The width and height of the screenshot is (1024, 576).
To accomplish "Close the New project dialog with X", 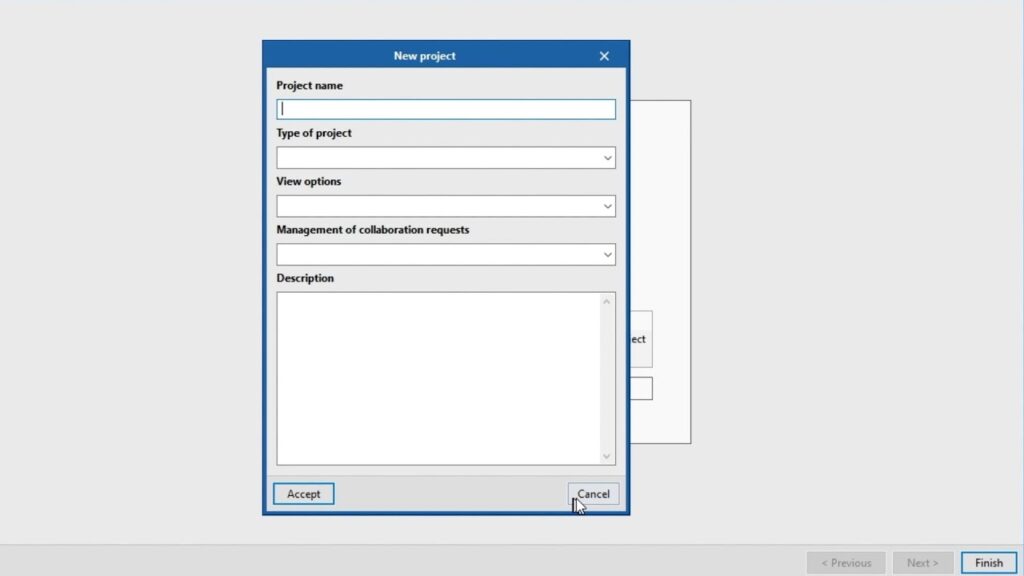I will point(604,56).
